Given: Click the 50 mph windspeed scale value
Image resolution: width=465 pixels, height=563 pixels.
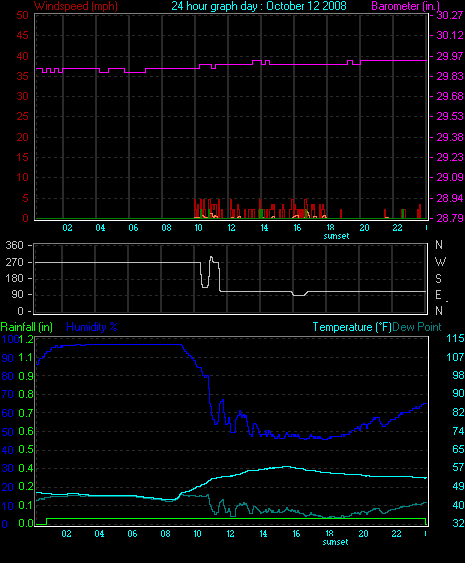Looking at the screenshot, I should [x=22, y=15].
